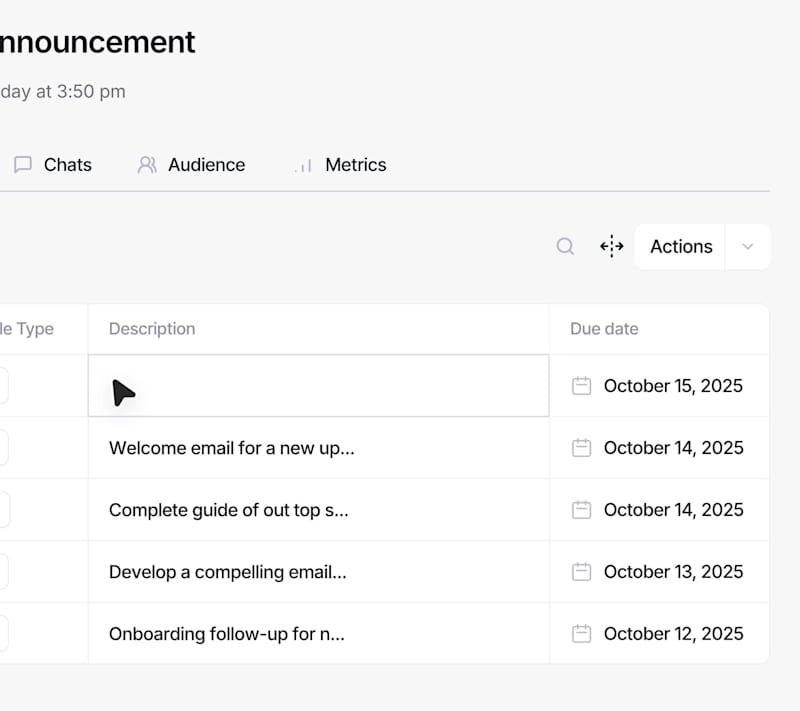Open "Onboarding follow-up for n..." entry
The width and height of the screenshot is (800, 711).
click(226, 634)
